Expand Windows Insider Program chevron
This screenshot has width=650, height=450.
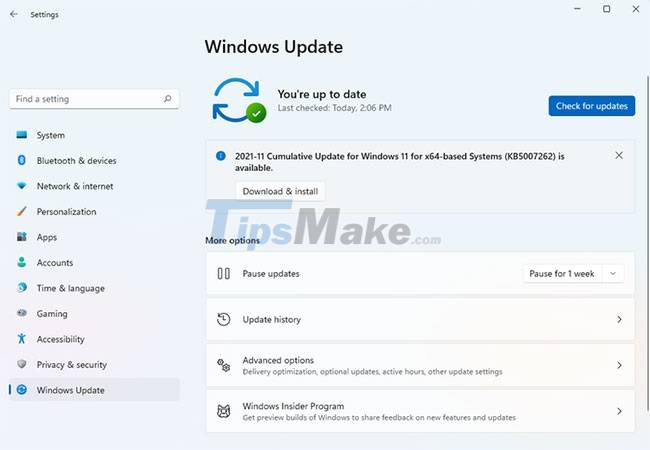click(619, 411)
